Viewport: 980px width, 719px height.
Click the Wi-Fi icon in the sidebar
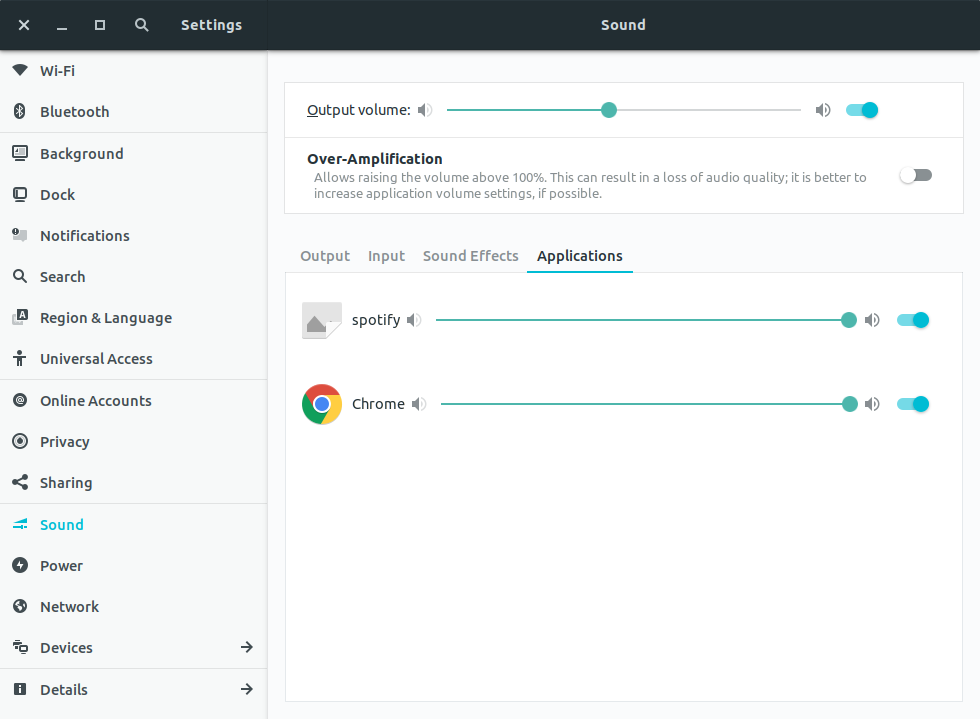(x=20, y=70)
